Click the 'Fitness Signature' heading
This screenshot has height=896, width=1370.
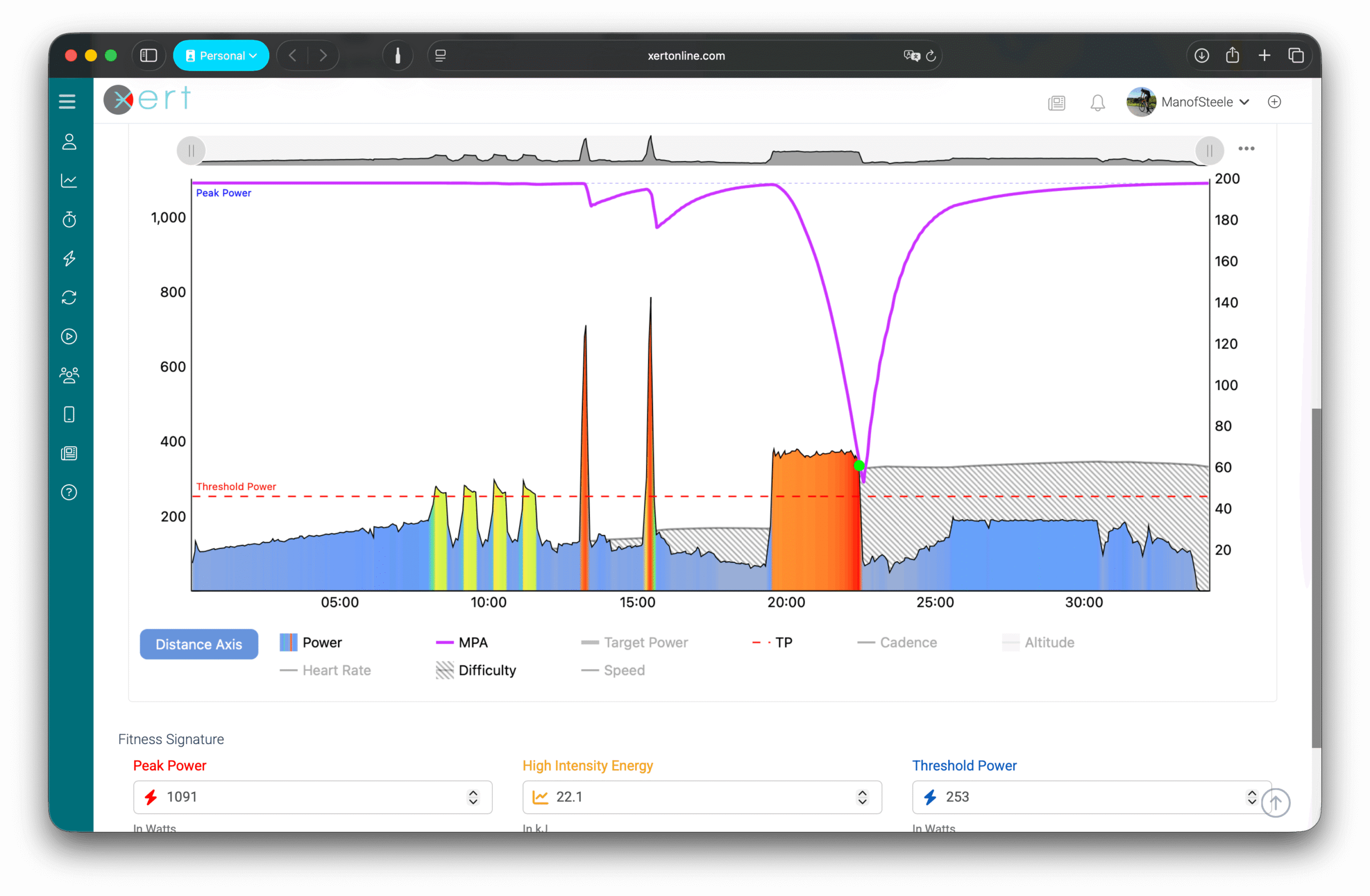coord(171,739)
